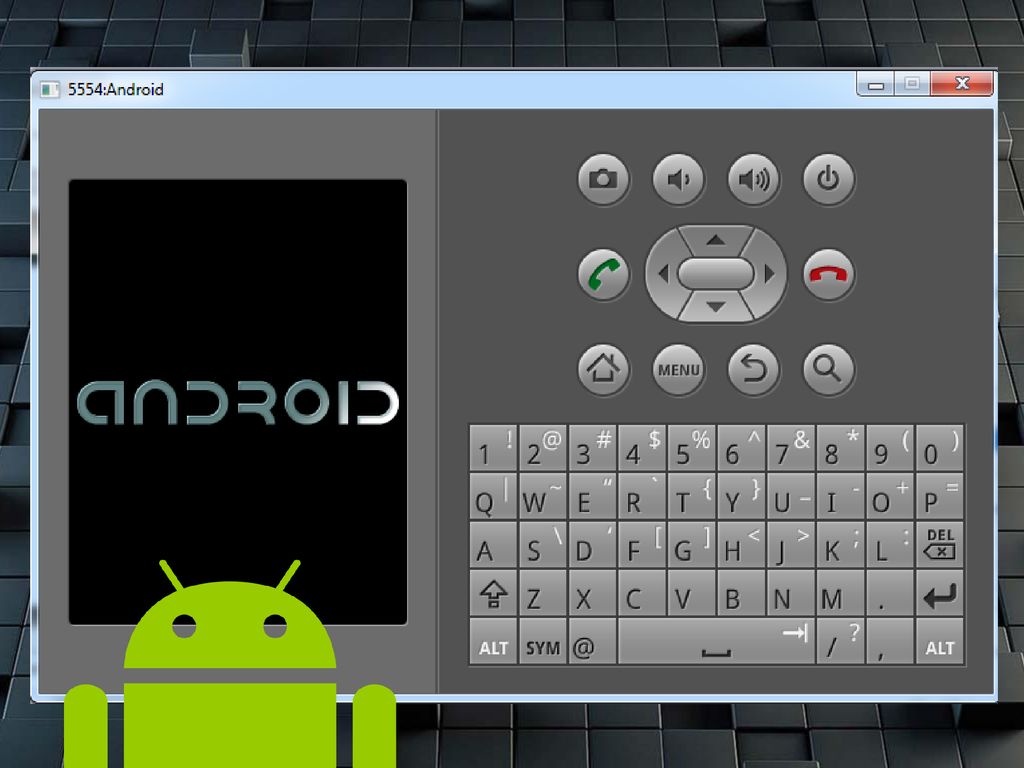Tap the C key
The width and height of the screenshot is (1024, 768).
[x=642, y=593]
